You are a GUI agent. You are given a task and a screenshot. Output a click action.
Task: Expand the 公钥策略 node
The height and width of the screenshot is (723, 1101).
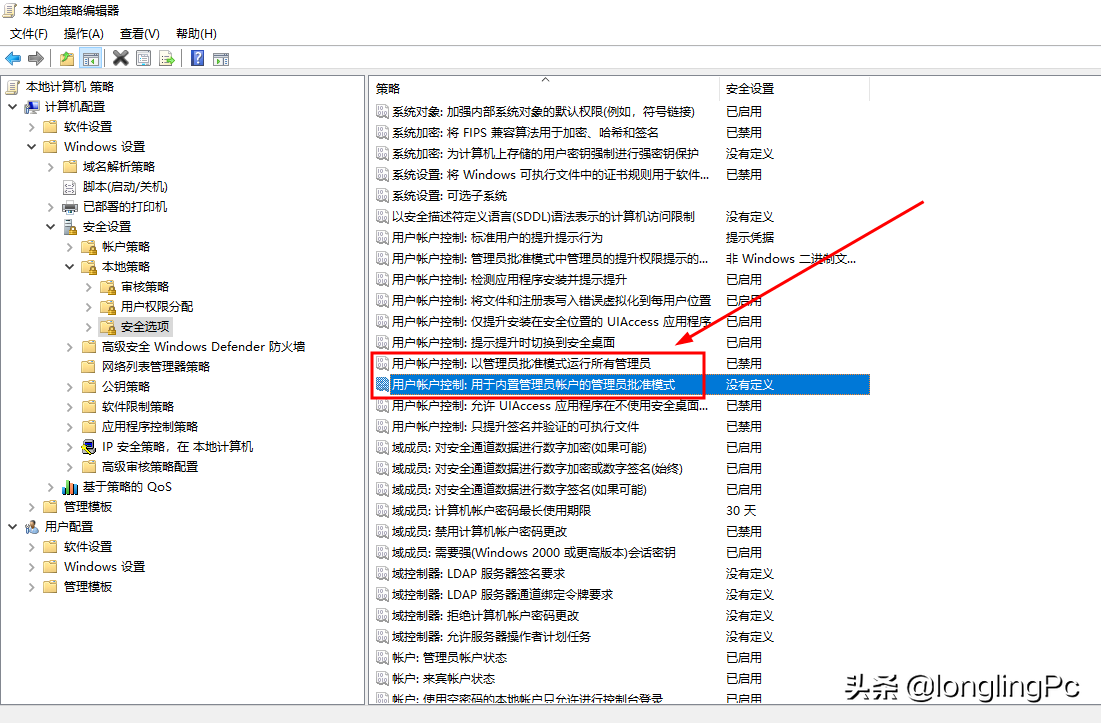tap(70, 387)
